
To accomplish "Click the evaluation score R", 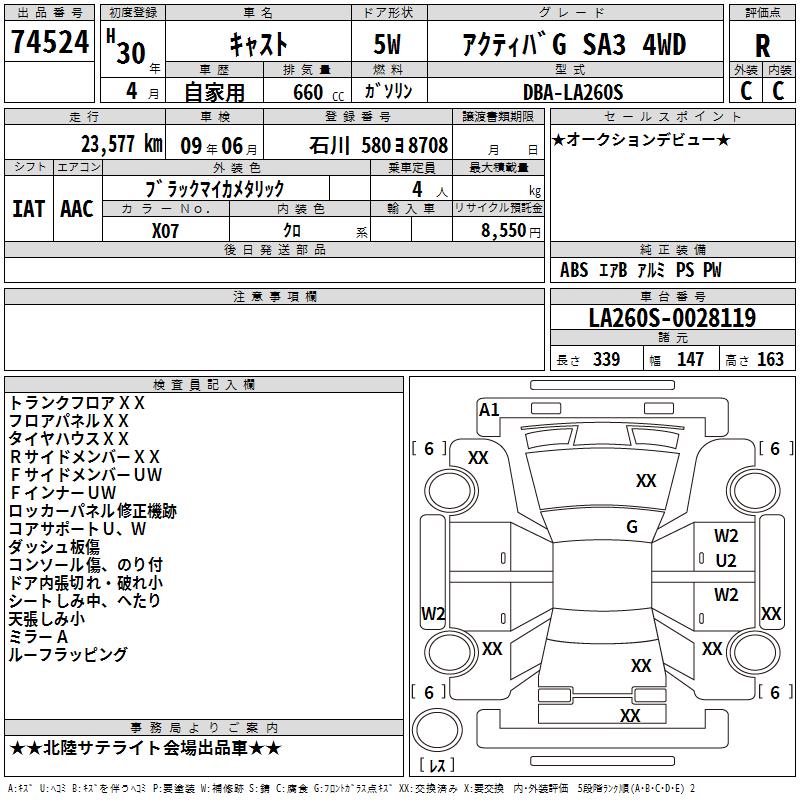I will pyautogui.click(x=762, y=46).
